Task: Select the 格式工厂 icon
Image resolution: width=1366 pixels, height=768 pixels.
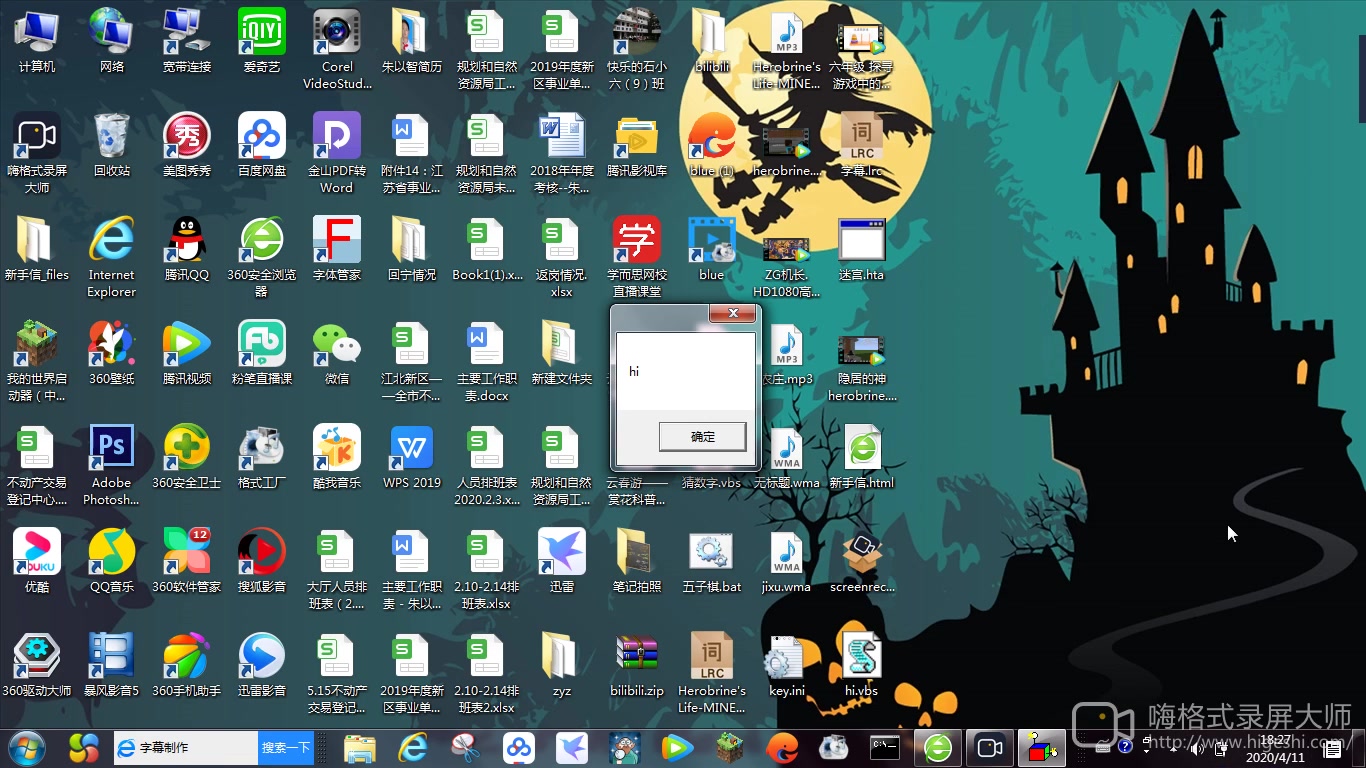Action: coord(262,457)
